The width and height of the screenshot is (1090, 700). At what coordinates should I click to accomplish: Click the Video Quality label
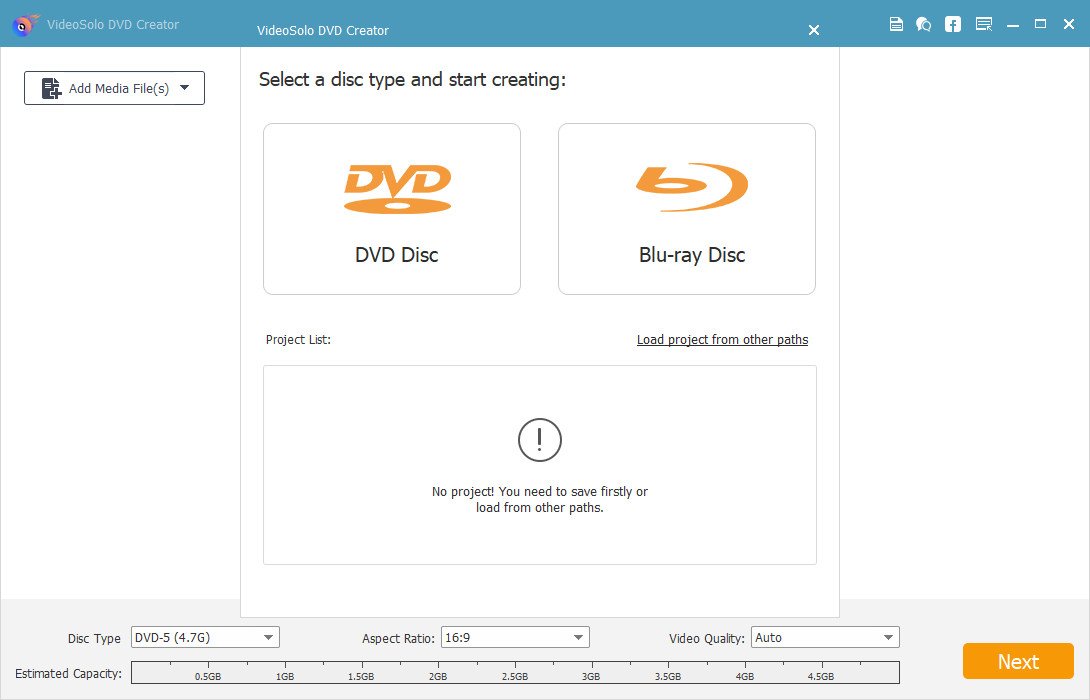coord(706,638)
